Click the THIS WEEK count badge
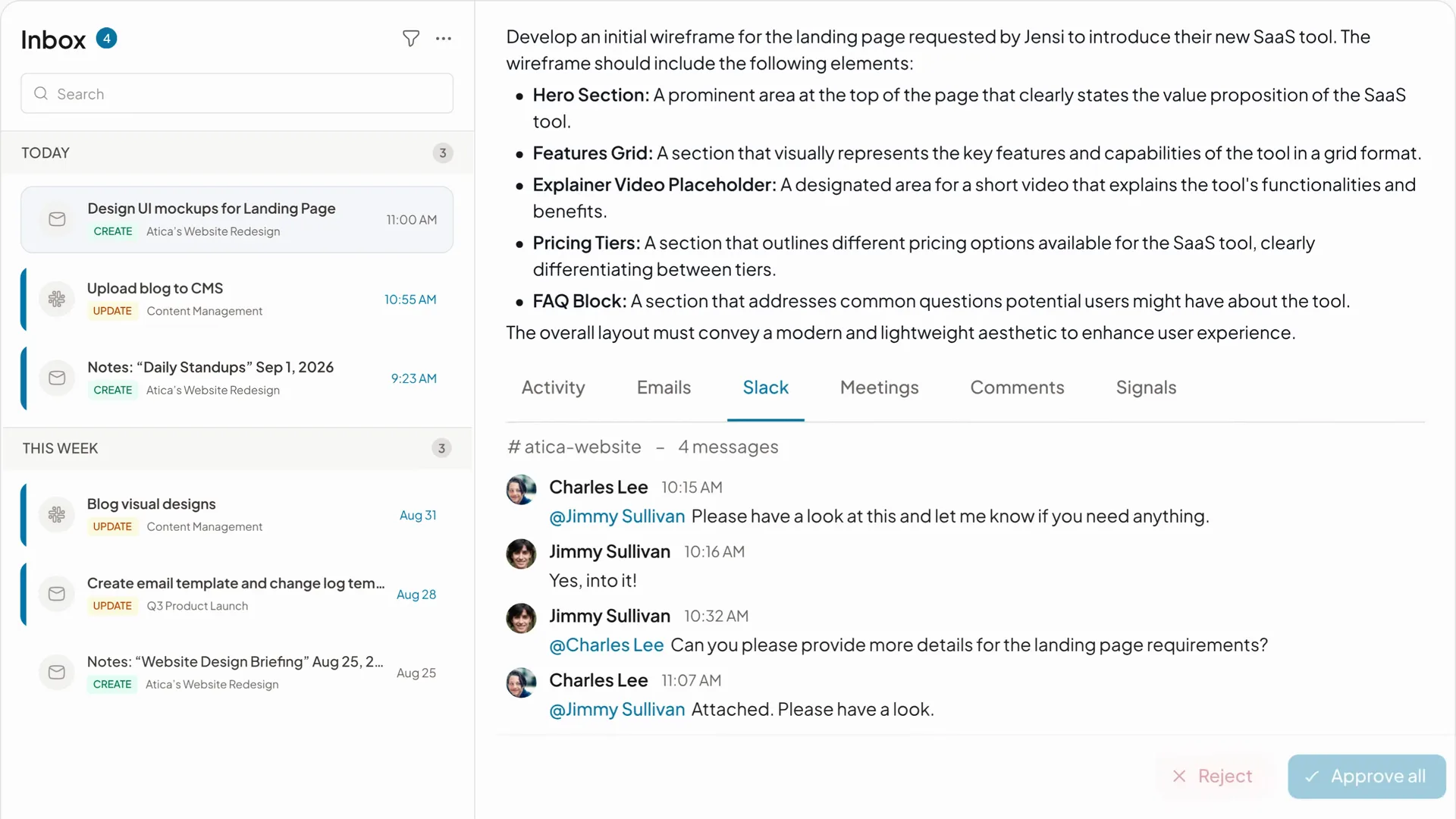Screen dimensions: 1456x819 point(441,448)
